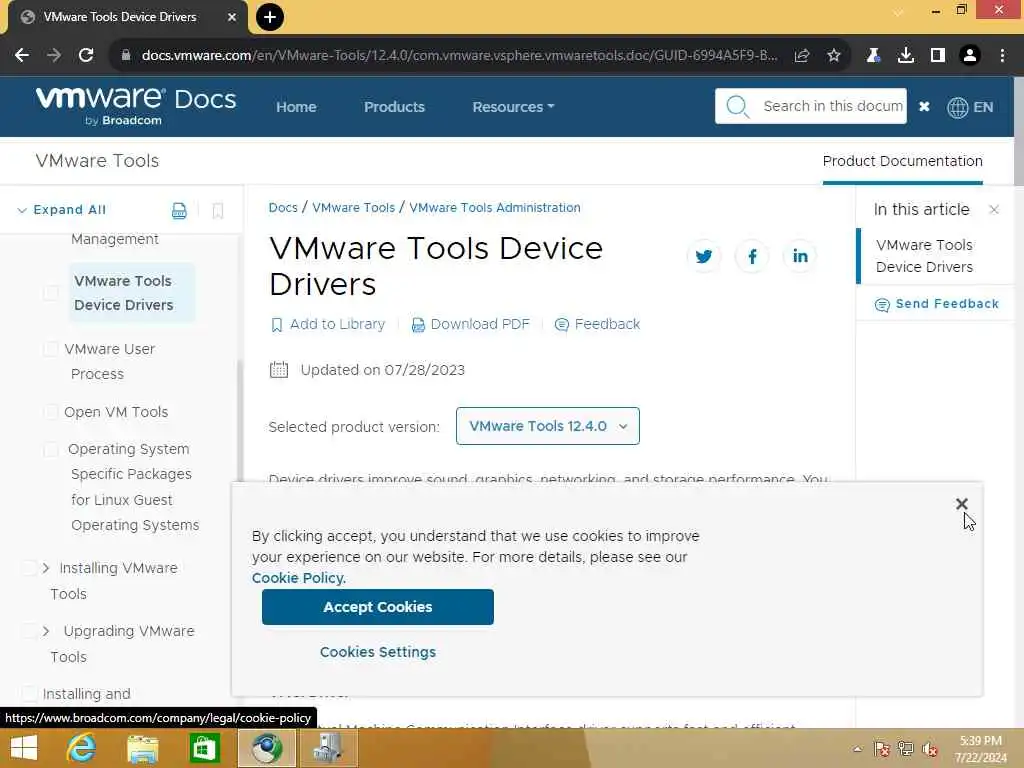This screenshot has height=768, width=1024.
Task: Jump to VMware Tools Device Drivers in article outline
Action: [924, 256]
